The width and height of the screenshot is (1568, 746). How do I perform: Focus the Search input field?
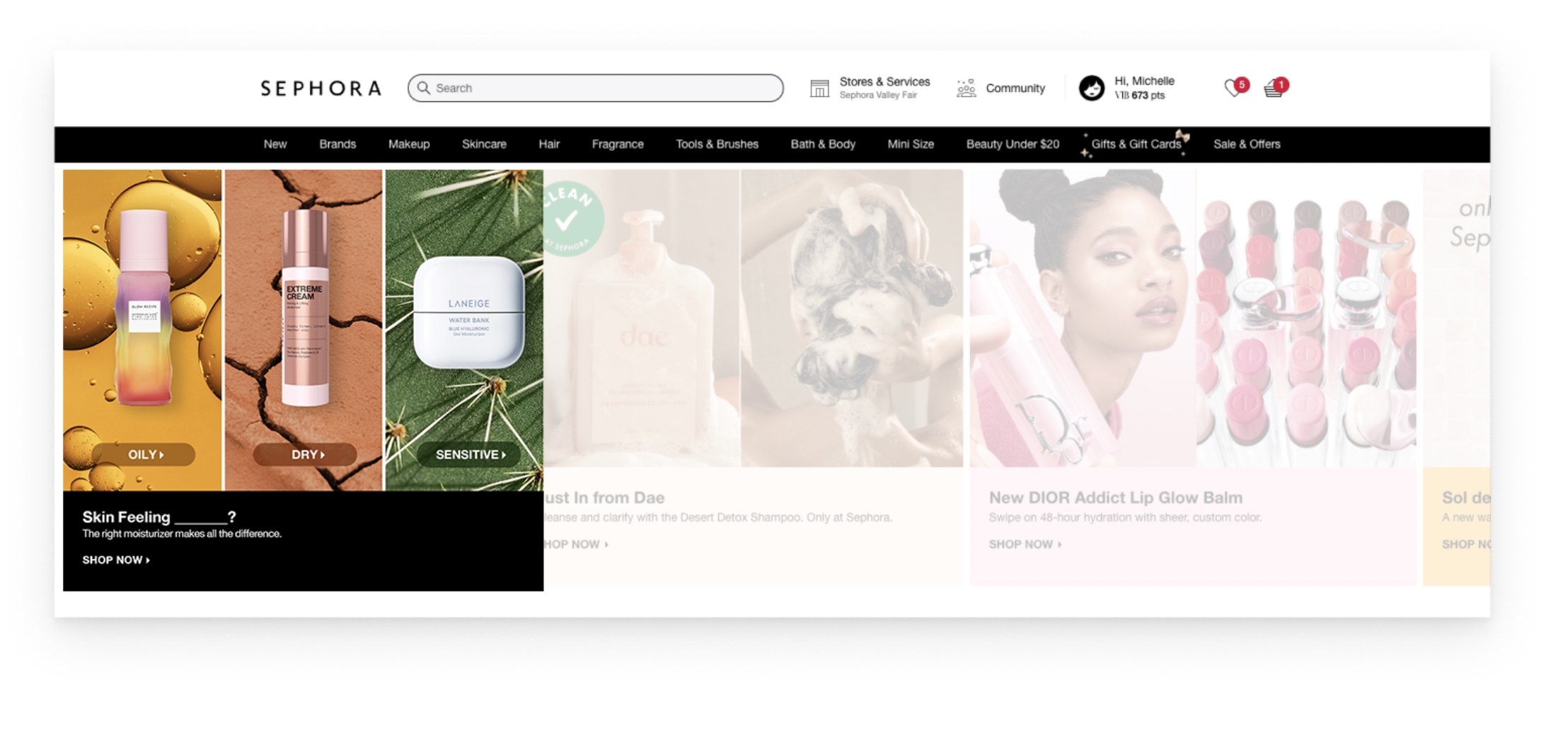pyautogui.click(x=595, y=88)
